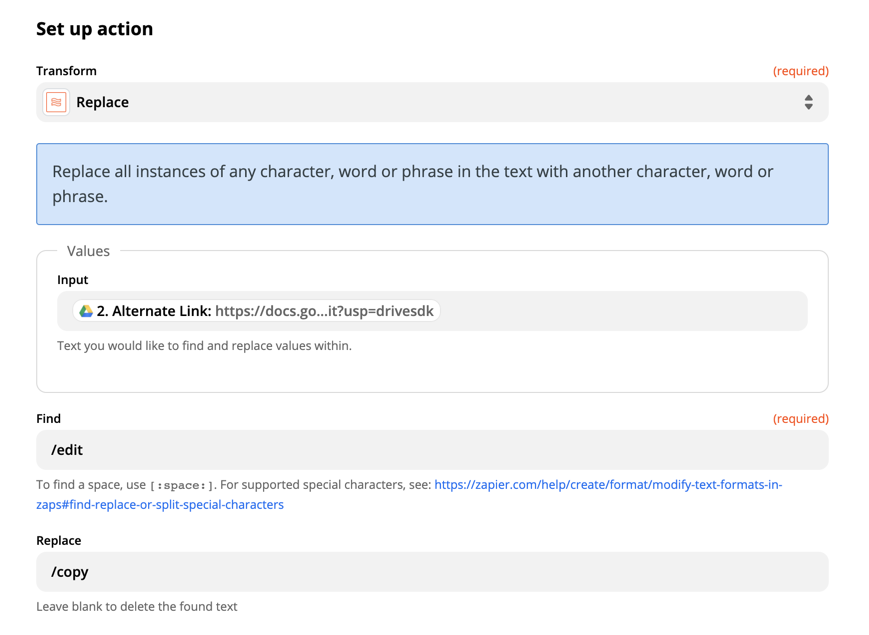Open the Zapier special characters help link
This screenshot has height=635, width=869.
tap(608, 485)
